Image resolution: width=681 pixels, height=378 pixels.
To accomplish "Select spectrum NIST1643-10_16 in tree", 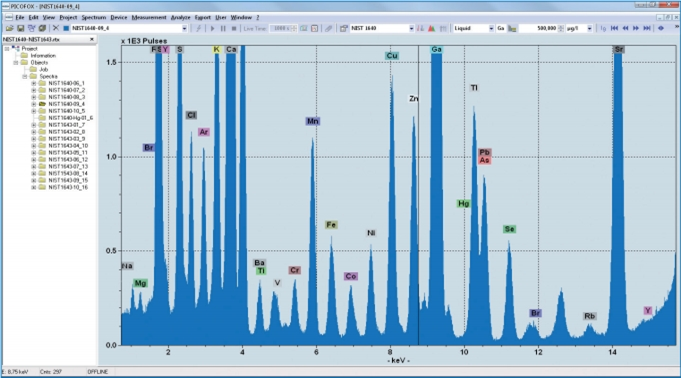I will pyautogui.click(x=68, y=188).
